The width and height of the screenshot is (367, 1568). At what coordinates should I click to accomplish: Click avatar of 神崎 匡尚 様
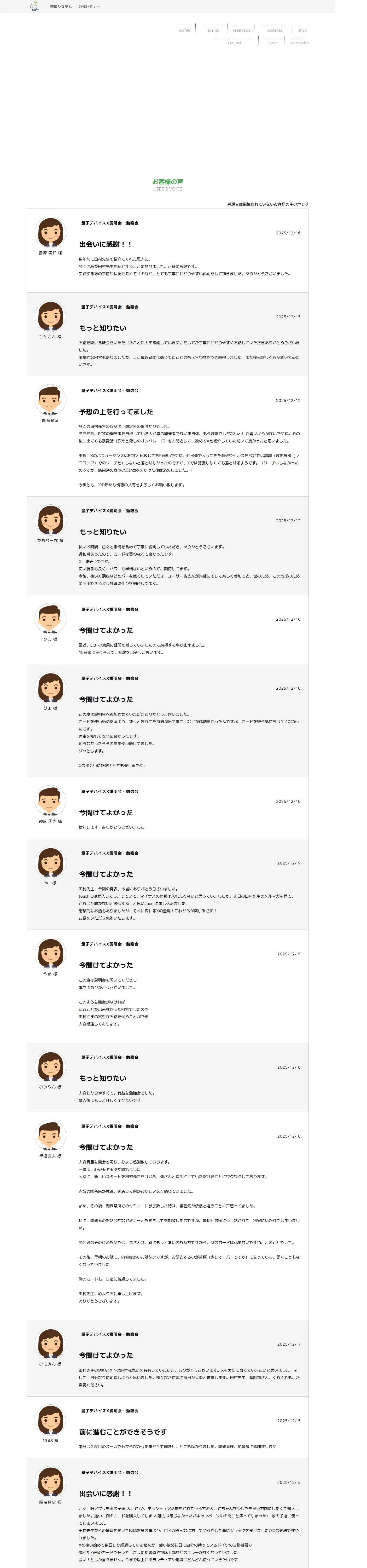click(x=50, y=800)
